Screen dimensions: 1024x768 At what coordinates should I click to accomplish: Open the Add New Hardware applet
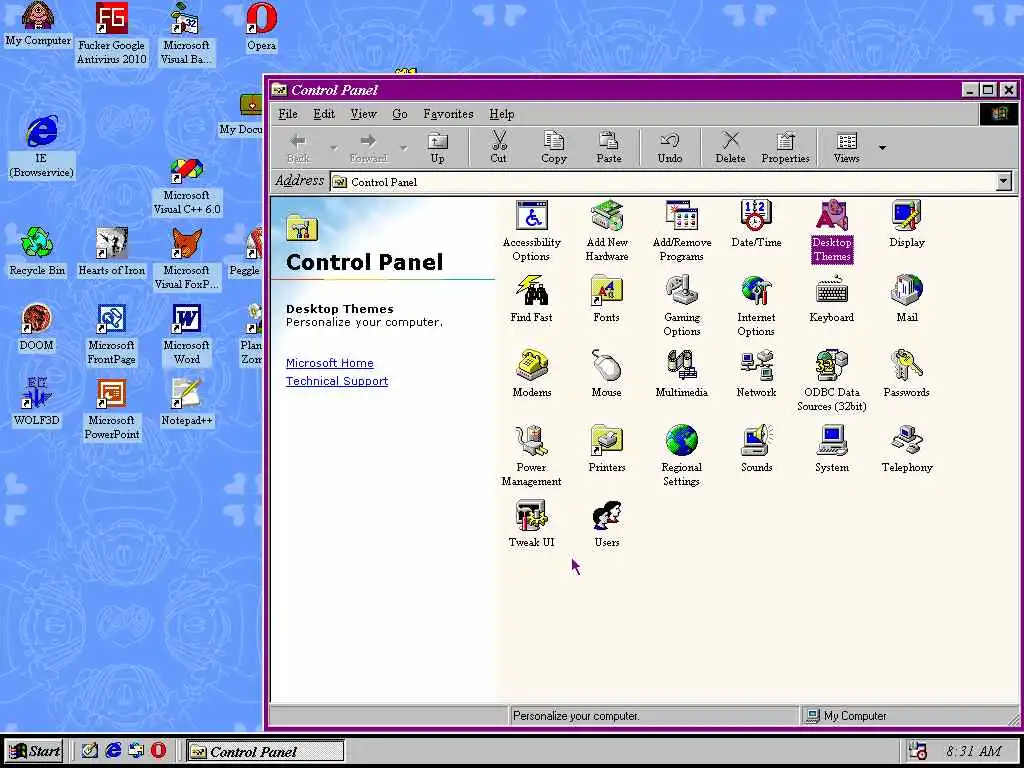(x=607, y=231)
